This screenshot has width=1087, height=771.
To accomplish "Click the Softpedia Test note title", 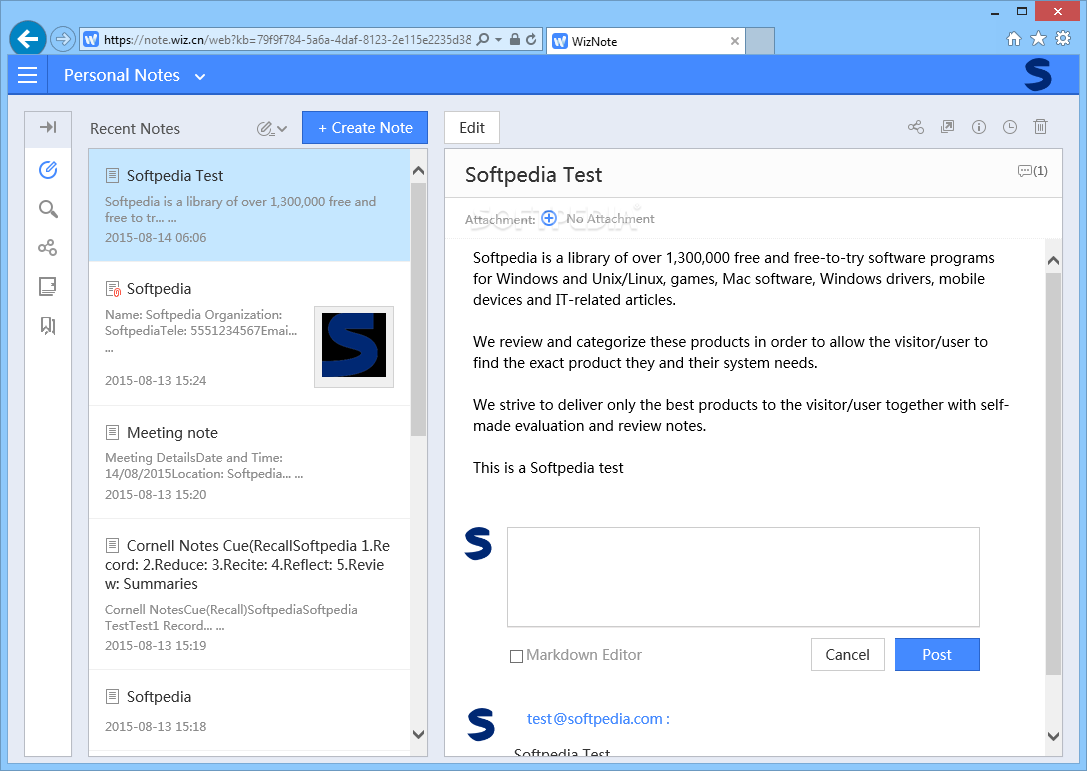I will (x=533, y=175).
